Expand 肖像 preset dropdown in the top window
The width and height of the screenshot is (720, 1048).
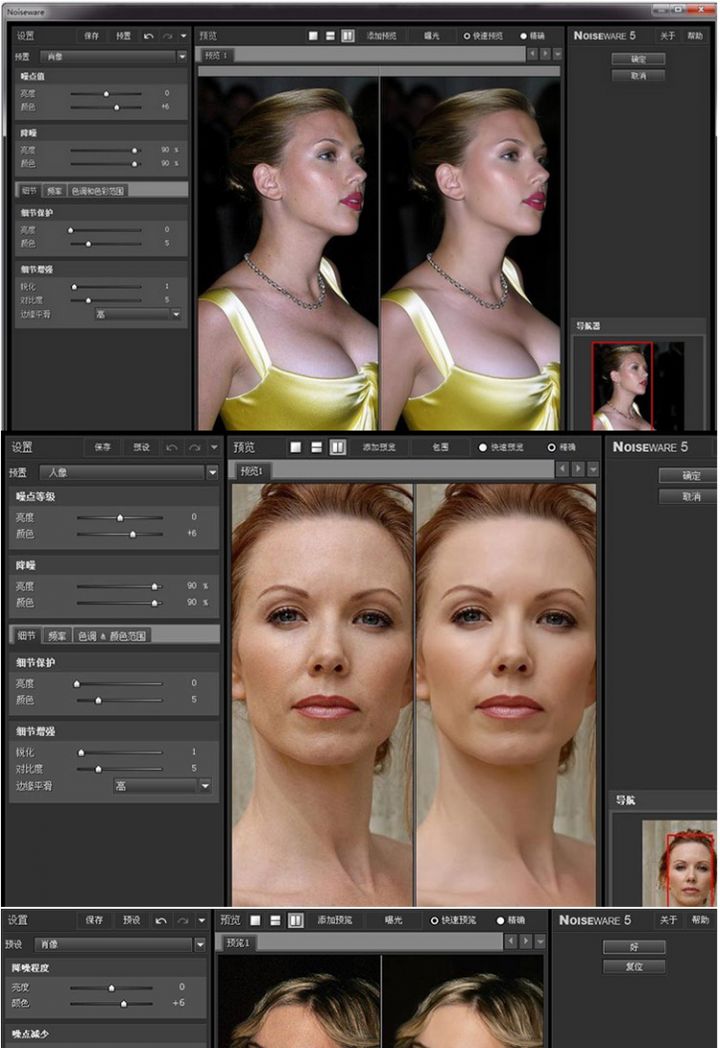click(181, 57)
